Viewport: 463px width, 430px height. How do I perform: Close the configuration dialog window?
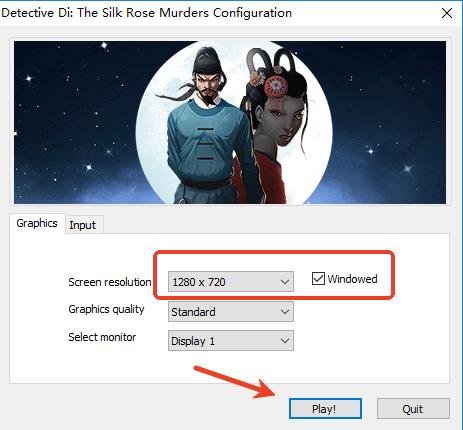(447, 13)
